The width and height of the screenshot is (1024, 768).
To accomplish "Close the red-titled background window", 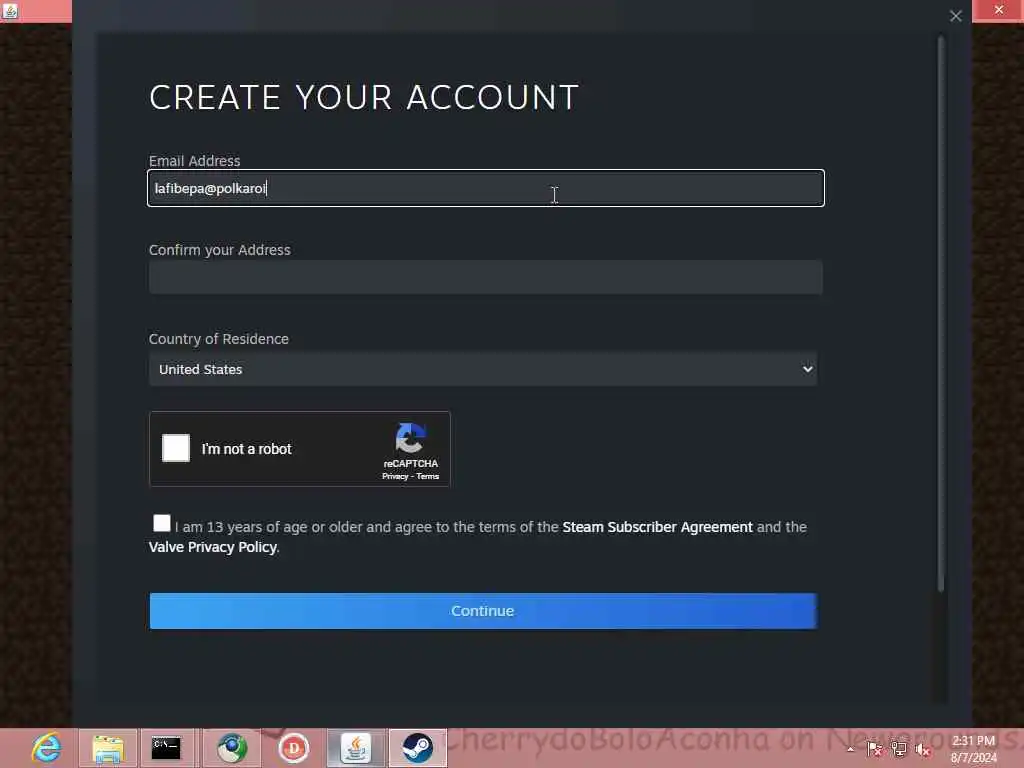I will click(998, 10).
